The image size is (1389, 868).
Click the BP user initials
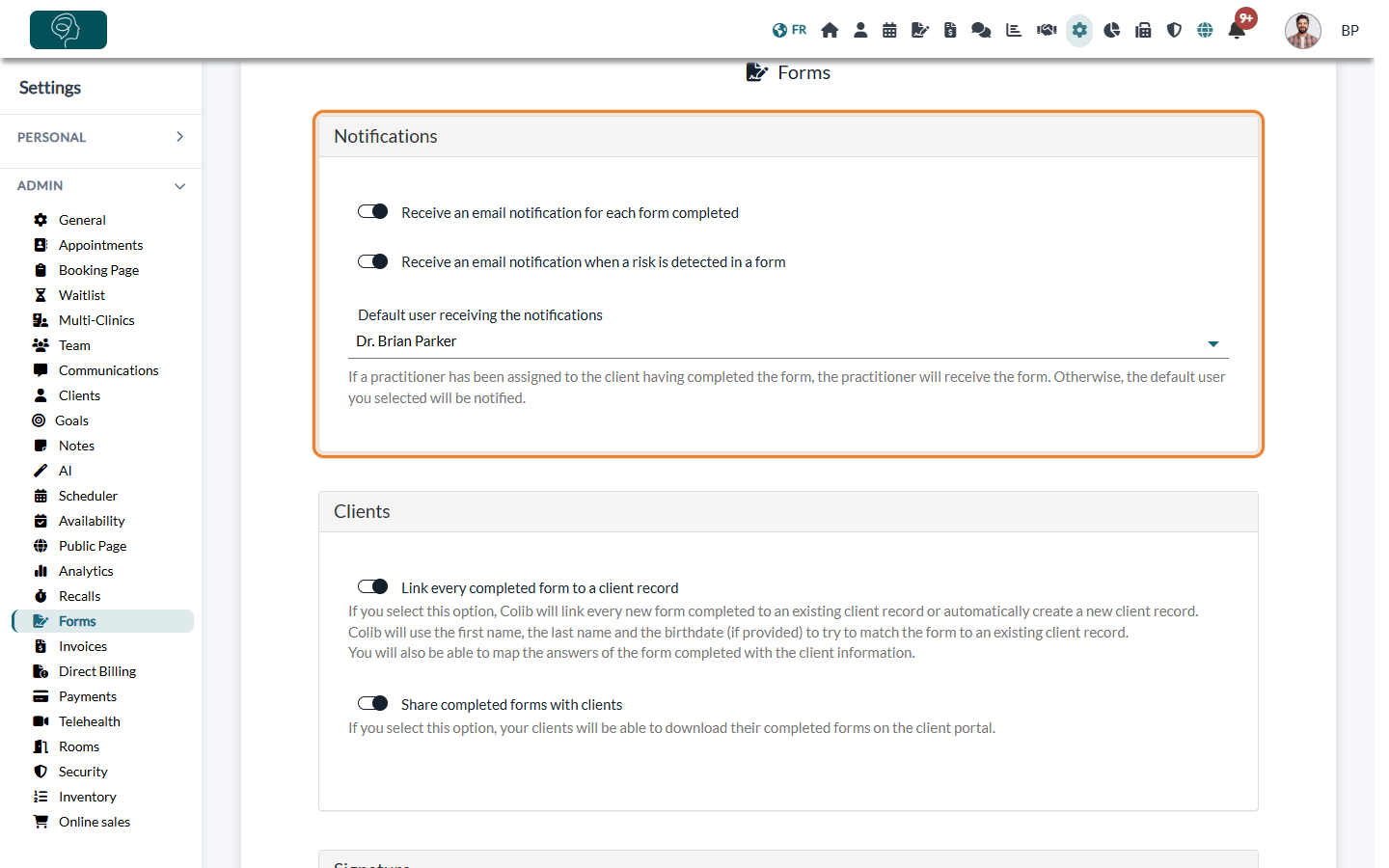click(x=1349, y=31)
